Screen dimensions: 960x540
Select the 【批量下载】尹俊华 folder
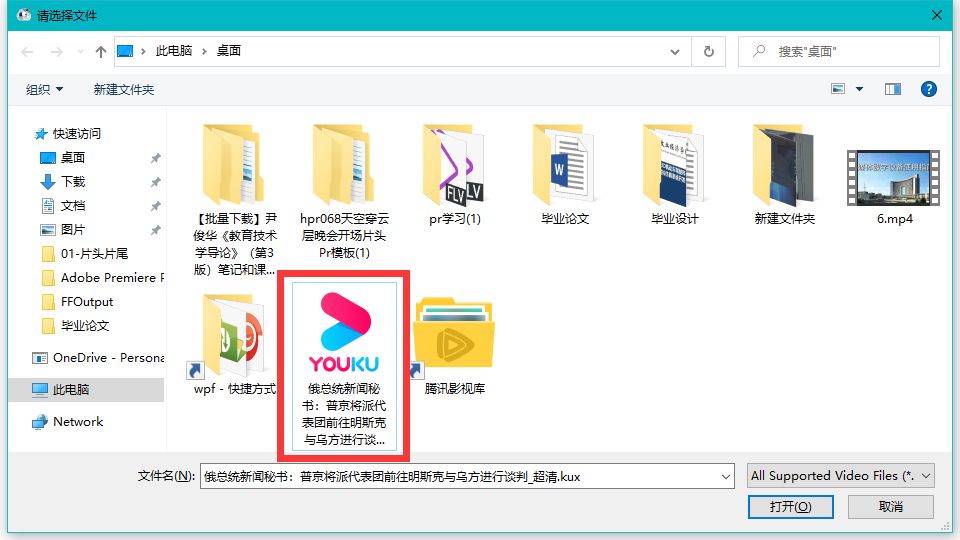click(x=234, y=200)
